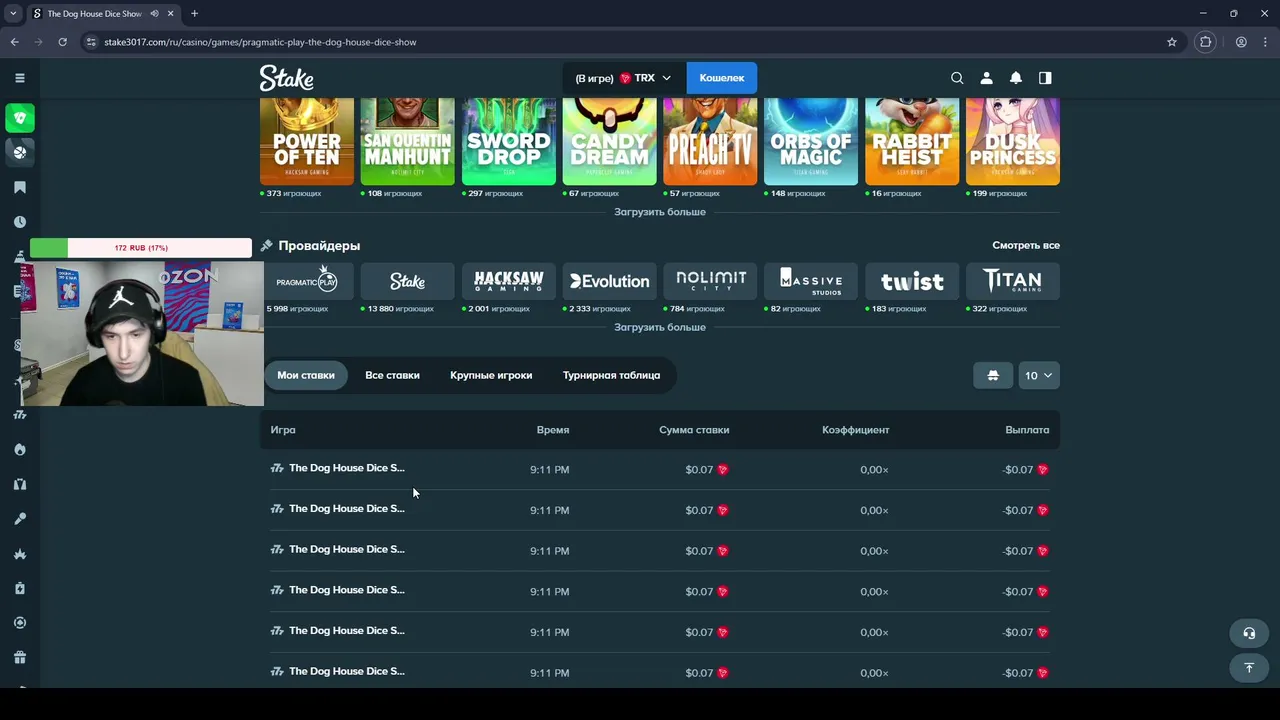
Task: Open the live support headset button
Action: pyautogui.click(x=1249, y=633)
